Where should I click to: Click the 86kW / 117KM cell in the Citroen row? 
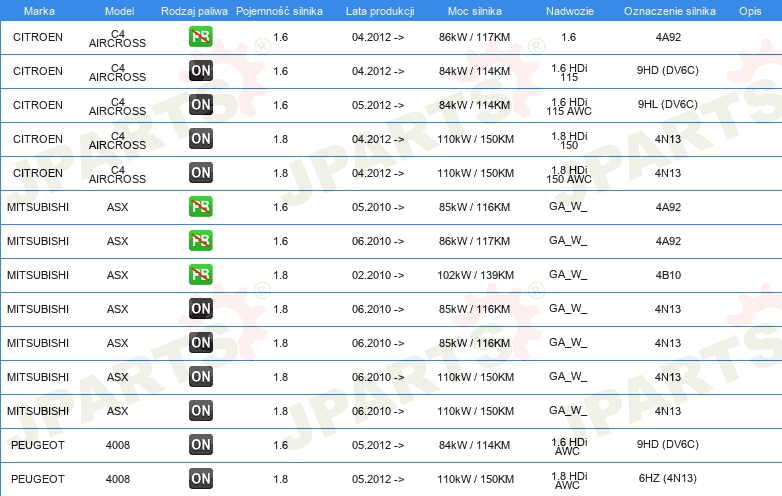(x=474, y=37)
